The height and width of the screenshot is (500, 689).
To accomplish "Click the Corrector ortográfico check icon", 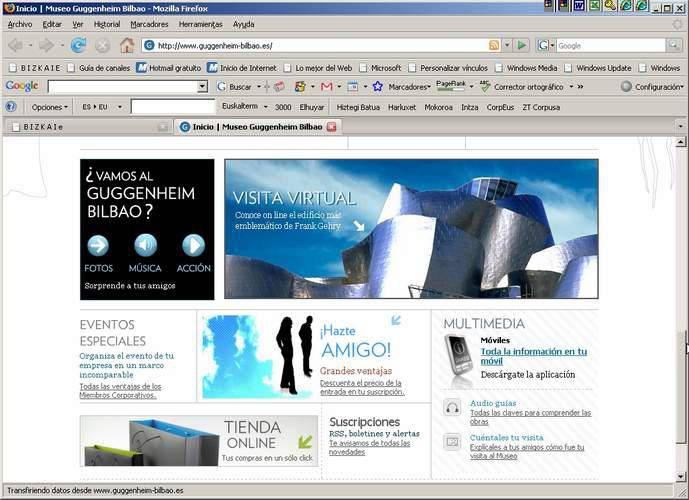I will coord(485,87).
